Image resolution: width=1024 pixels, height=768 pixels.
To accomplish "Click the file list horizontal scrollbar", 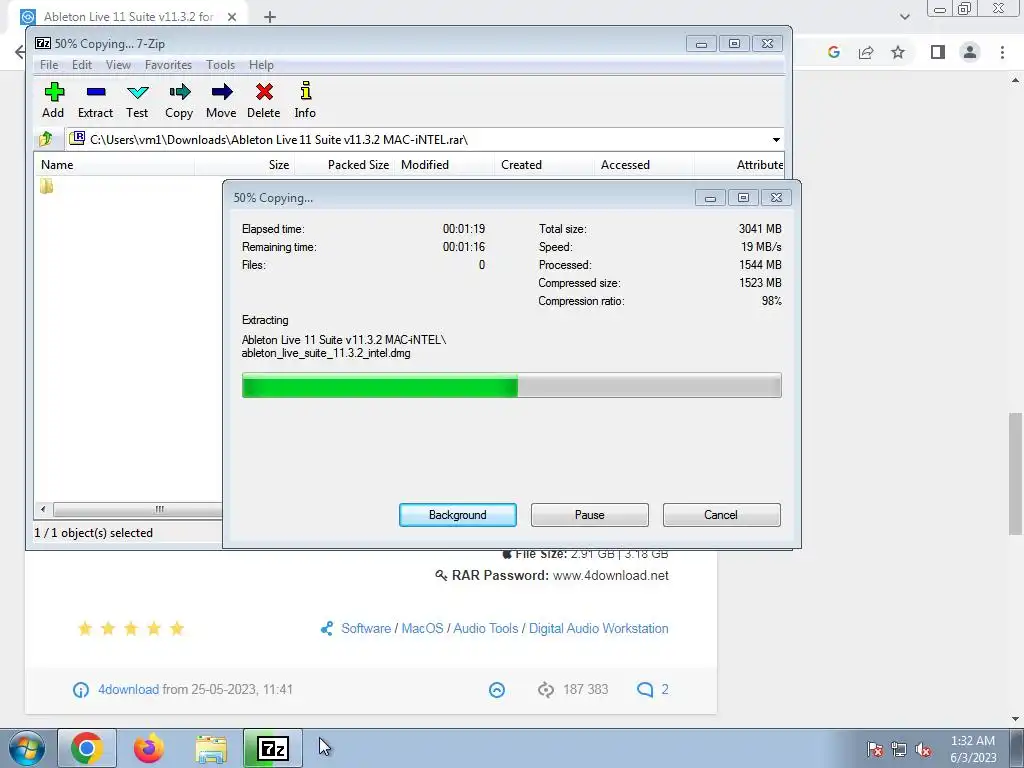I will click(137, 509).
